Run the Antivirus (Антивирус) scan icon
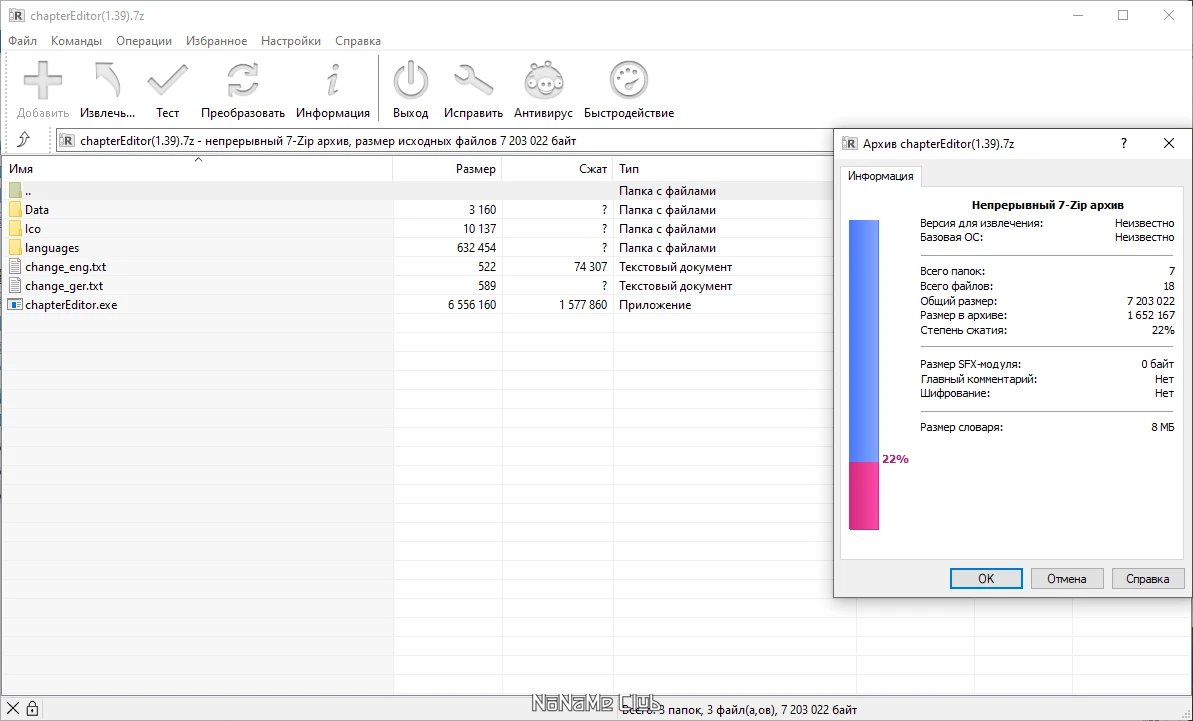The width and height of the screenshot is (1193, 721). click(543, 81)
